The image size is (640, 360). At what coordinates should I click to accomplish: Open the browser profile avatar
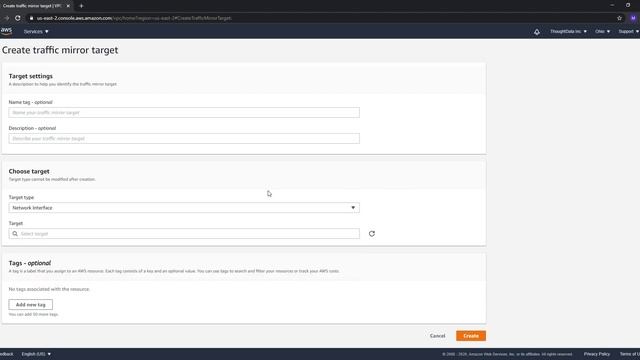[x=633, y=18]
